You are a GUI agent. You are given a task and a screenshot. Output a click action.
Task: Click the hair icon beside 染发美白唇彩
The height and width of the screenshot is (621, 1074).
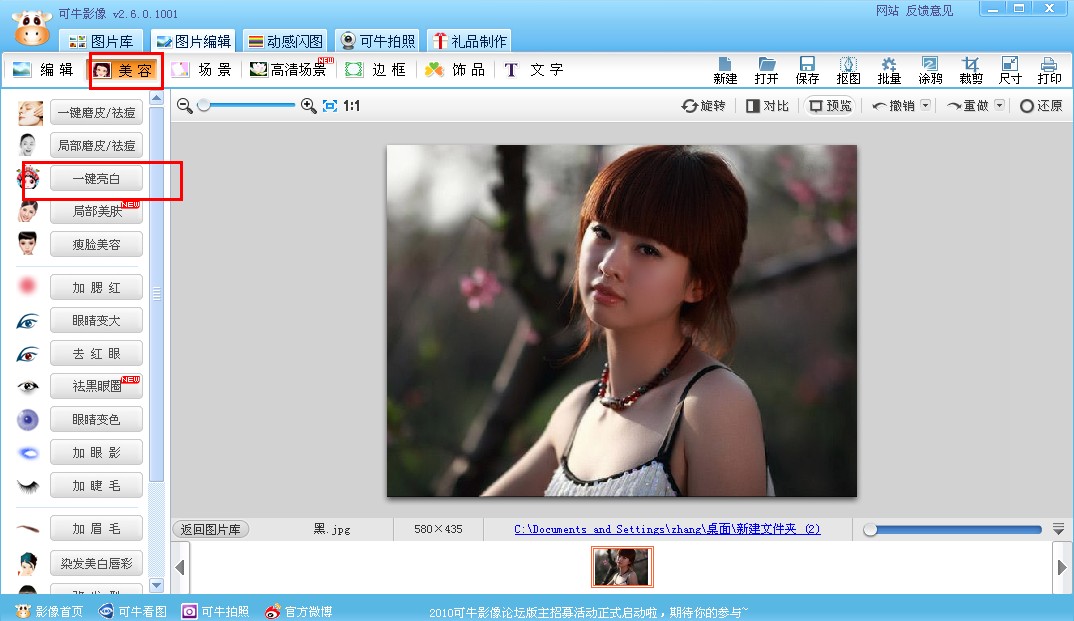[27, 563]
